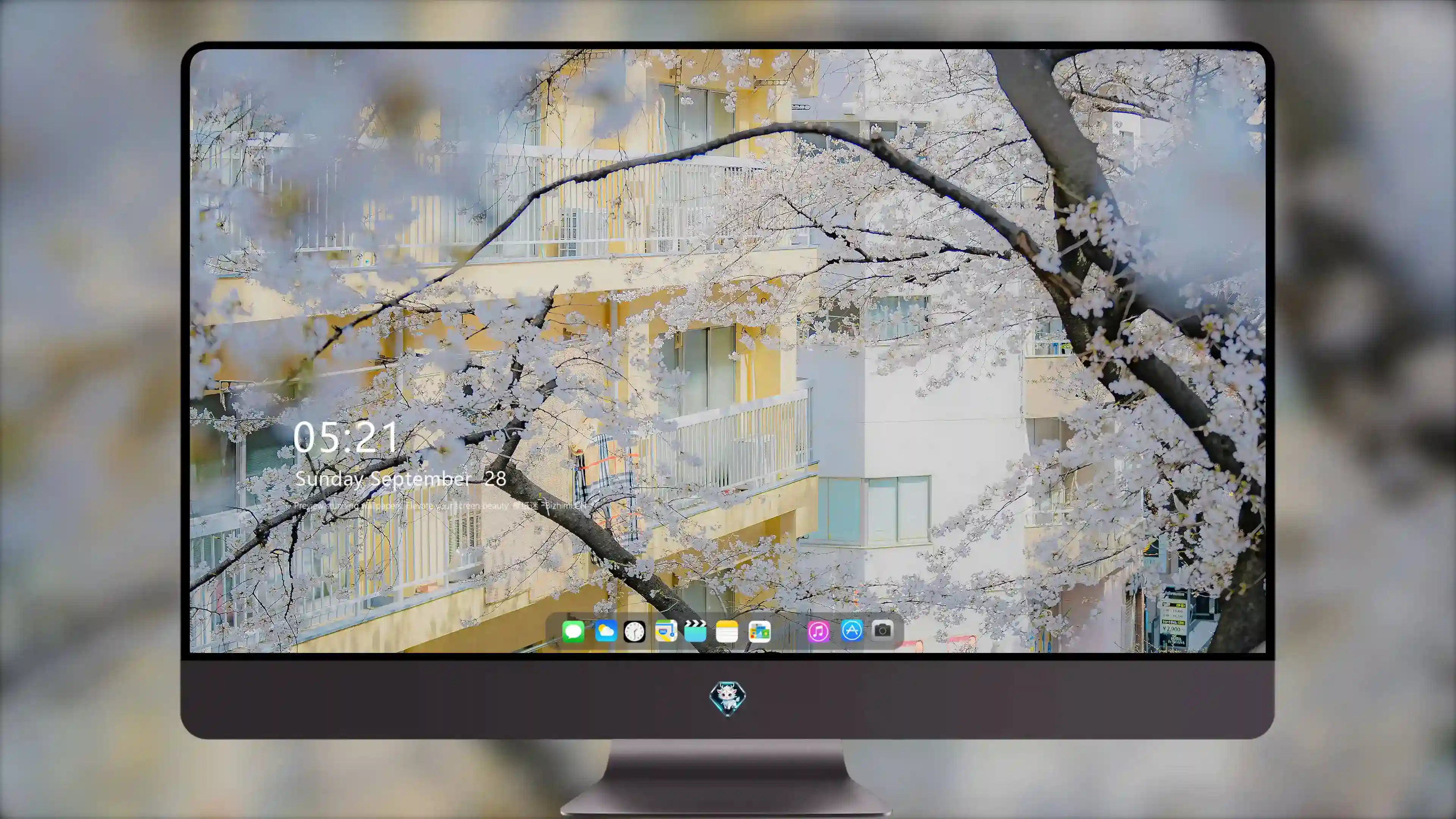Click the 05:21 clock display
The image size is (1456, 819).
point(345,438)
